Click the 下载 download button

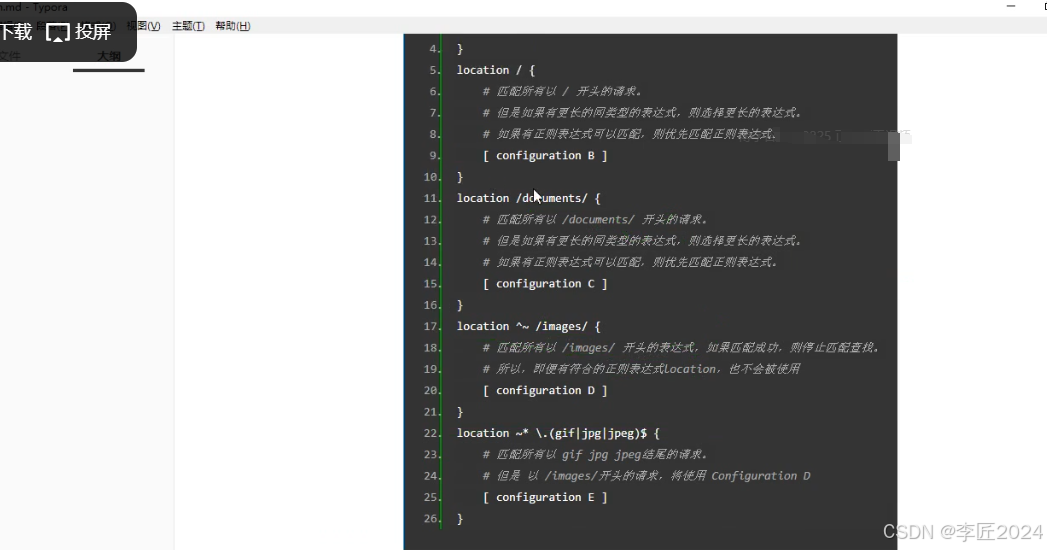point(15,31)
